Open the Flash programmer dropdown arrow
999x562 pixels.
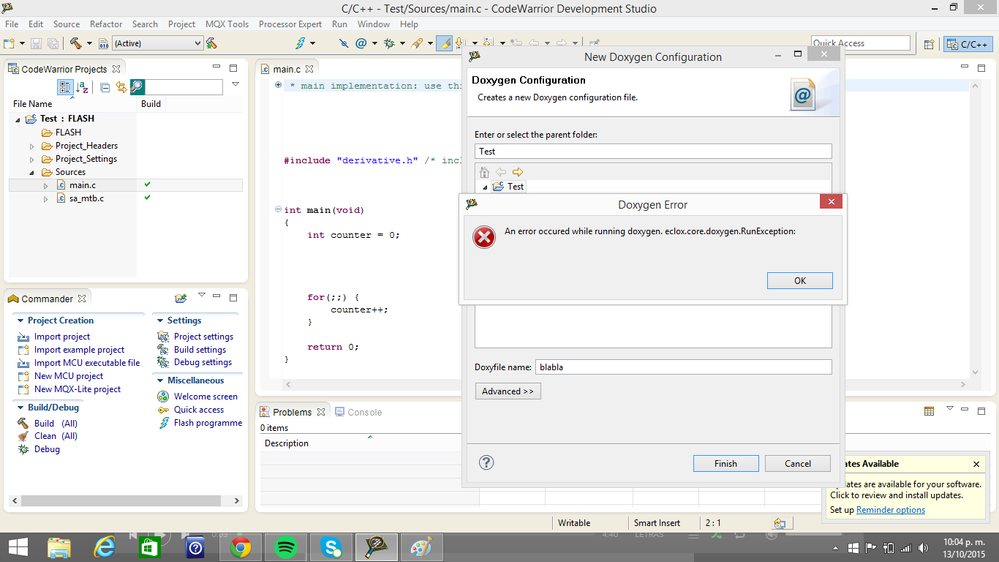click(312, 43)
